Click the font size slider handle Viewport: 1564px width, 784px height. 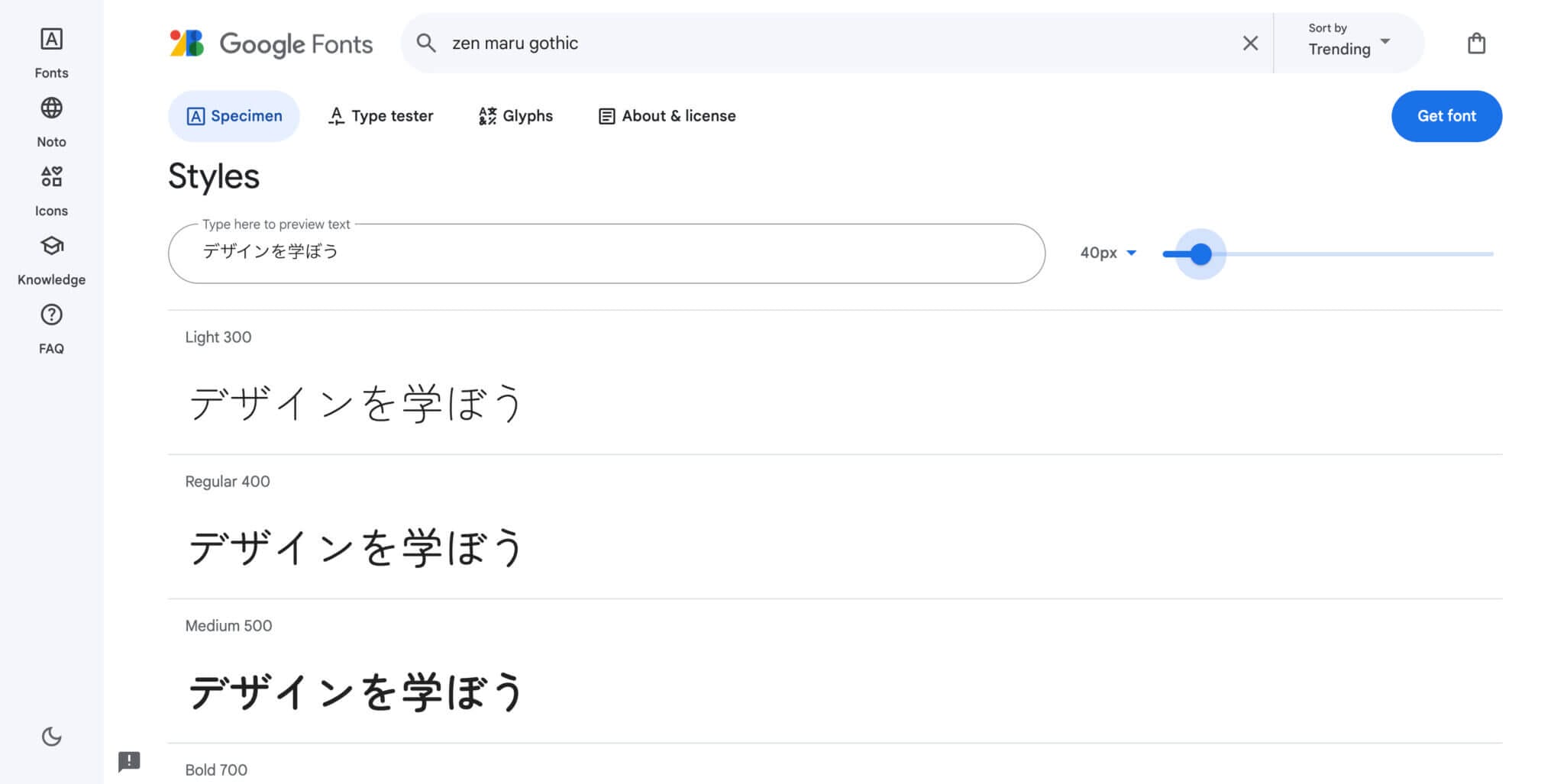pos(1200,253)
